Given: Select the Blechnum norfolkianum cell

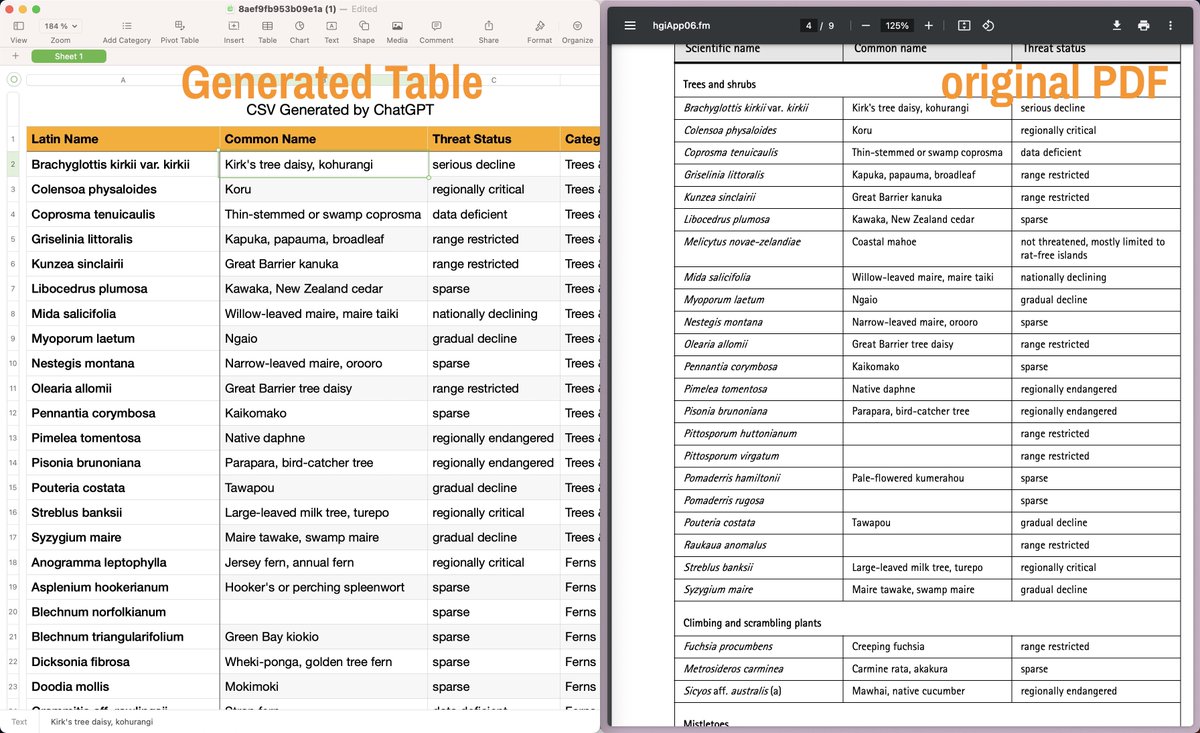Looking at the screenshot, I should 123,612.
